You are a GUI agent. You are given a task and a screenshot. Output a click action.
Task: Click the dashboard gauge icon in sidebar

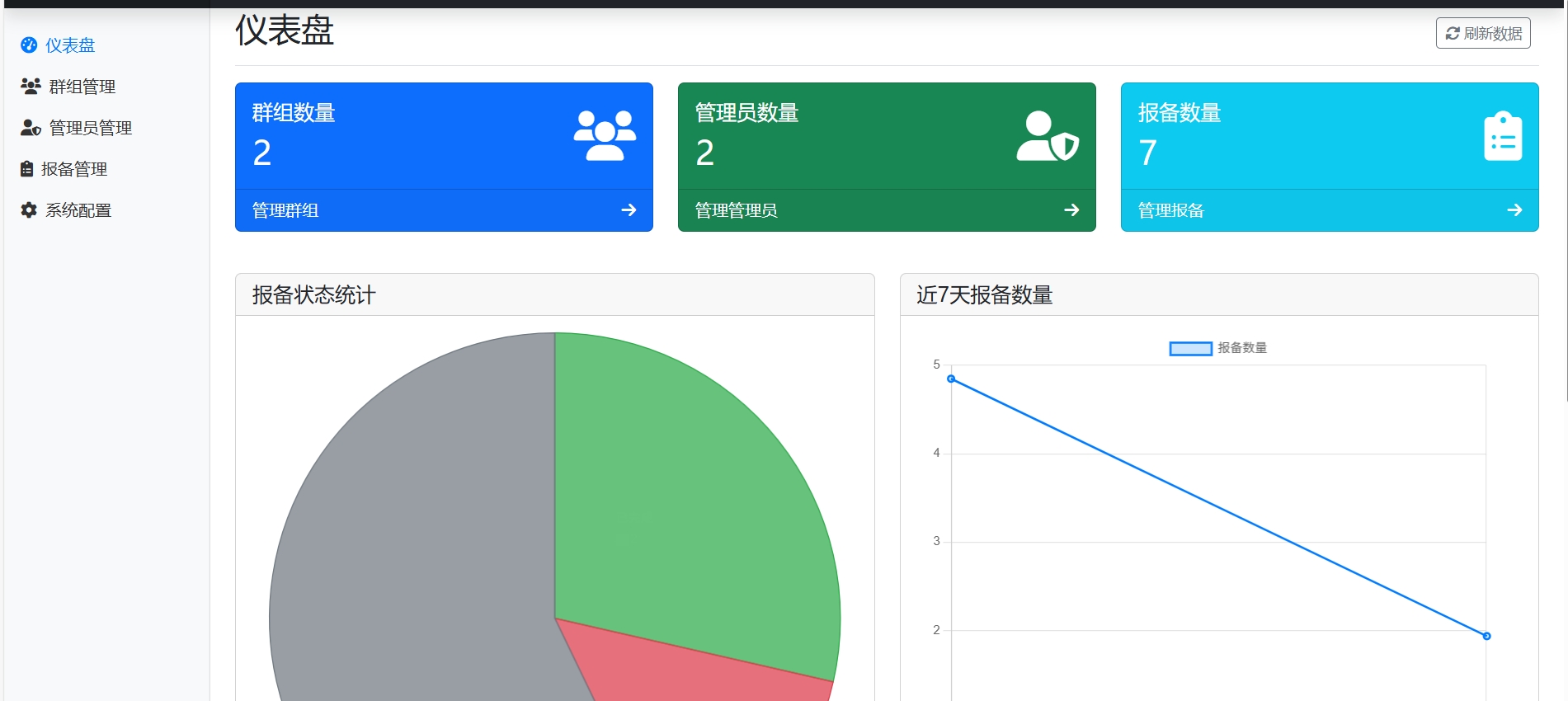29,45
